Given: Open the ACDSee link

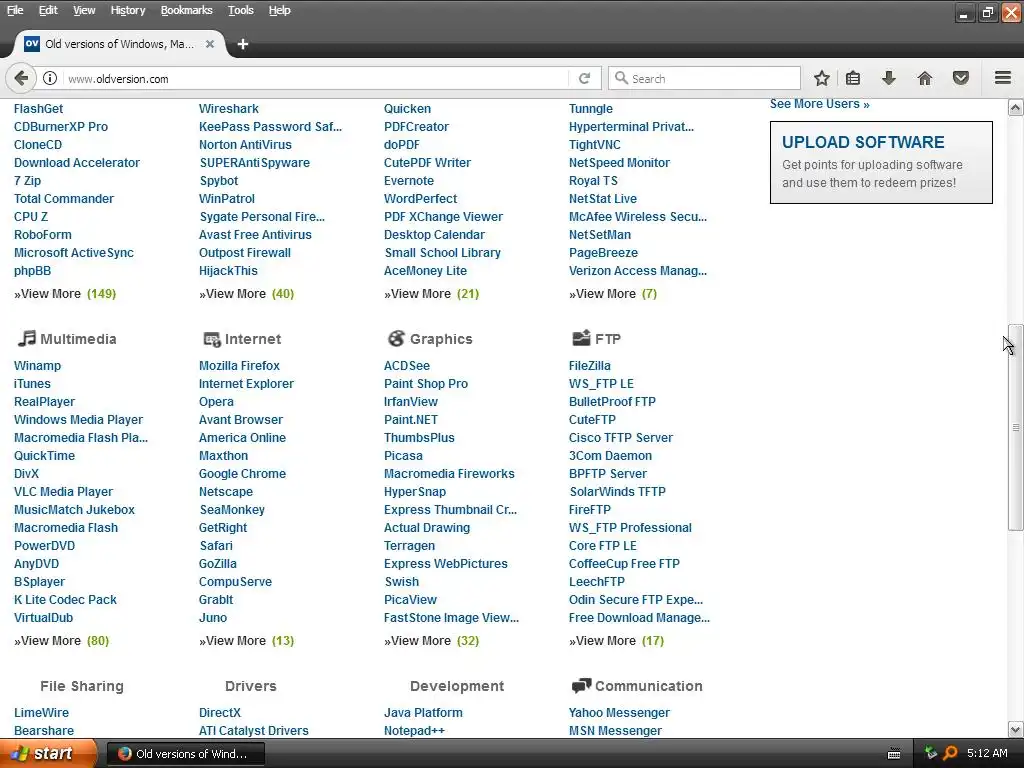Looking at the screenshot, I should coord(406,366).
